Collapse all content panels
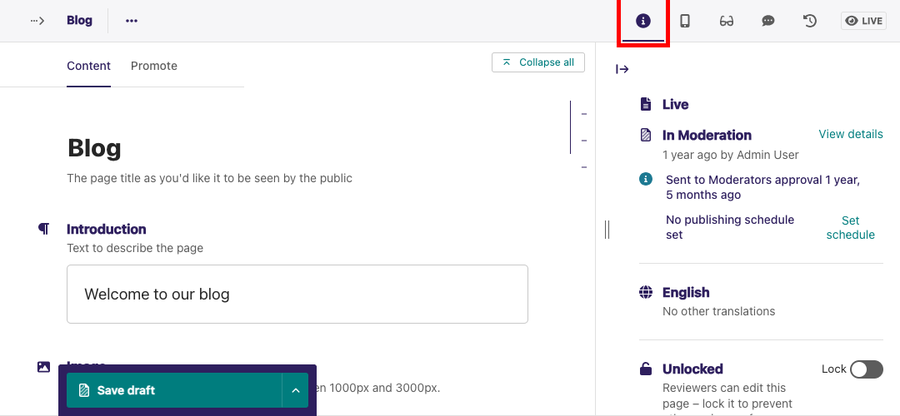This screenshot has width=900, height=416. (x=538, y=62)
